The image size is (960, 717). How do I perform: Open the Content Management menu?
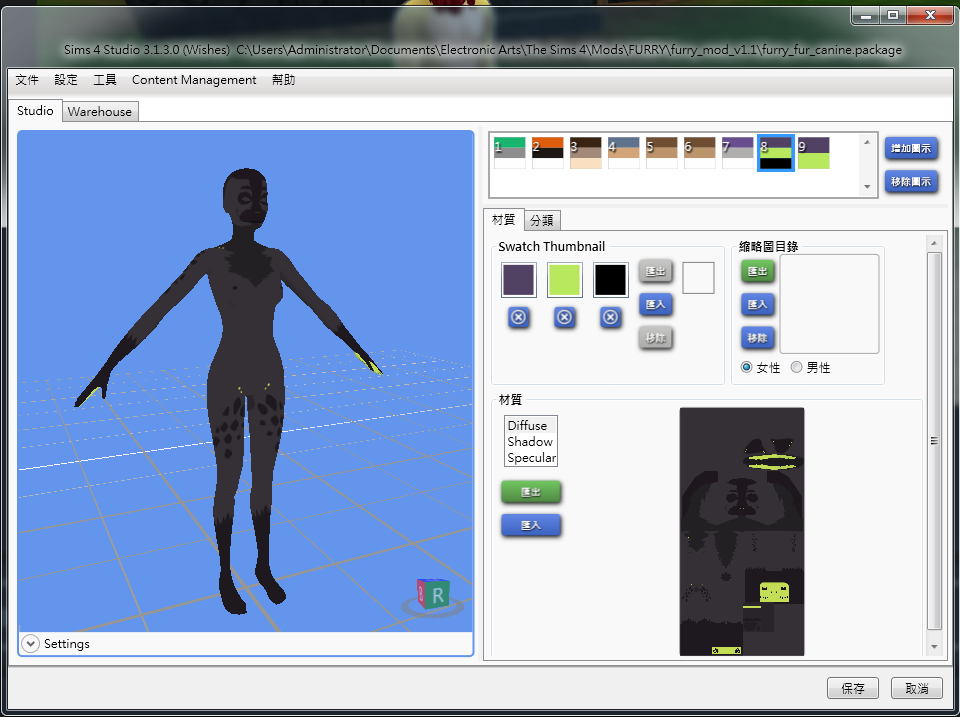tap(194, 80)
